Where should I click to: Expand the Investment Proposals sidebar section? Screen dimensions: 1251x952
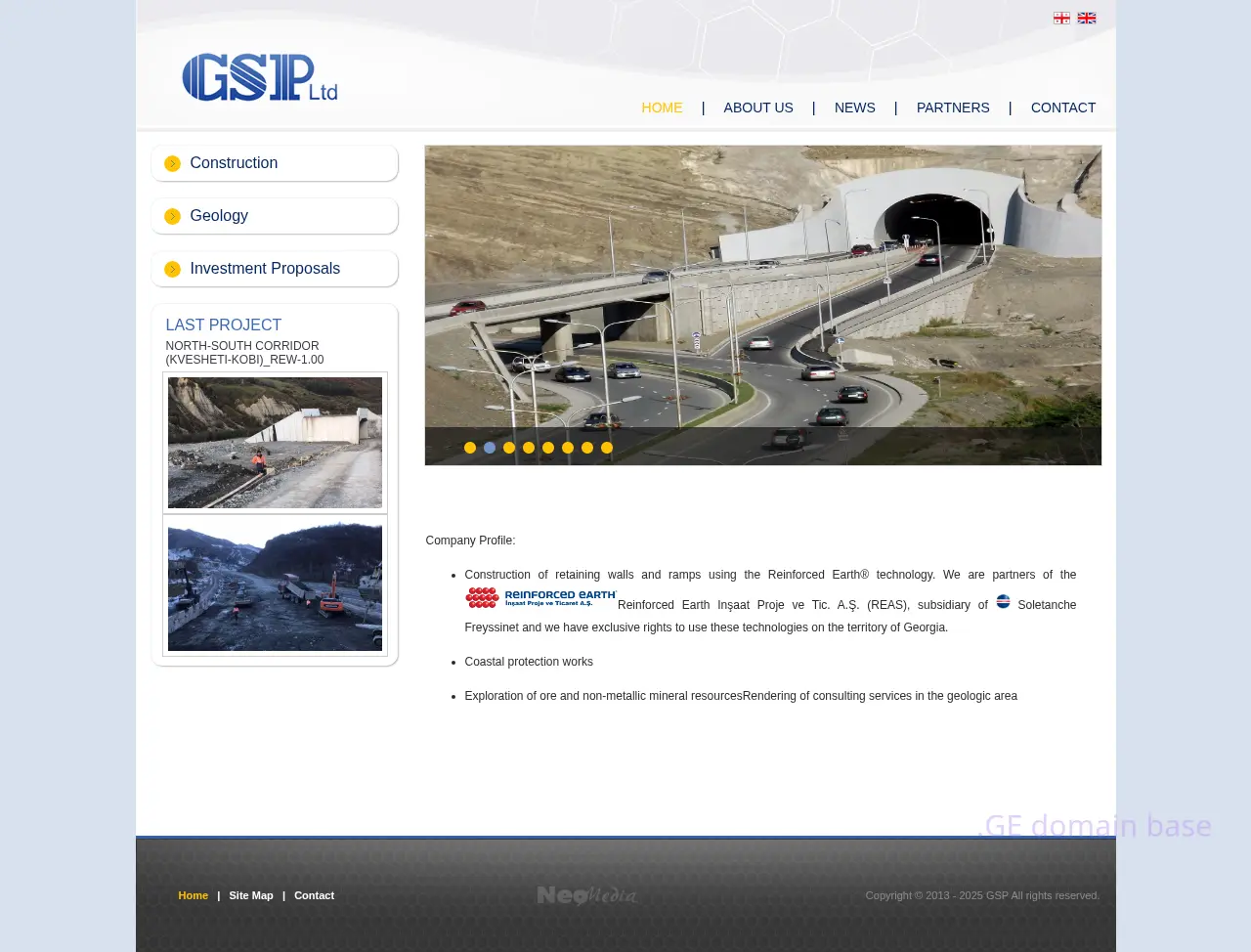[x=265, y=269]
